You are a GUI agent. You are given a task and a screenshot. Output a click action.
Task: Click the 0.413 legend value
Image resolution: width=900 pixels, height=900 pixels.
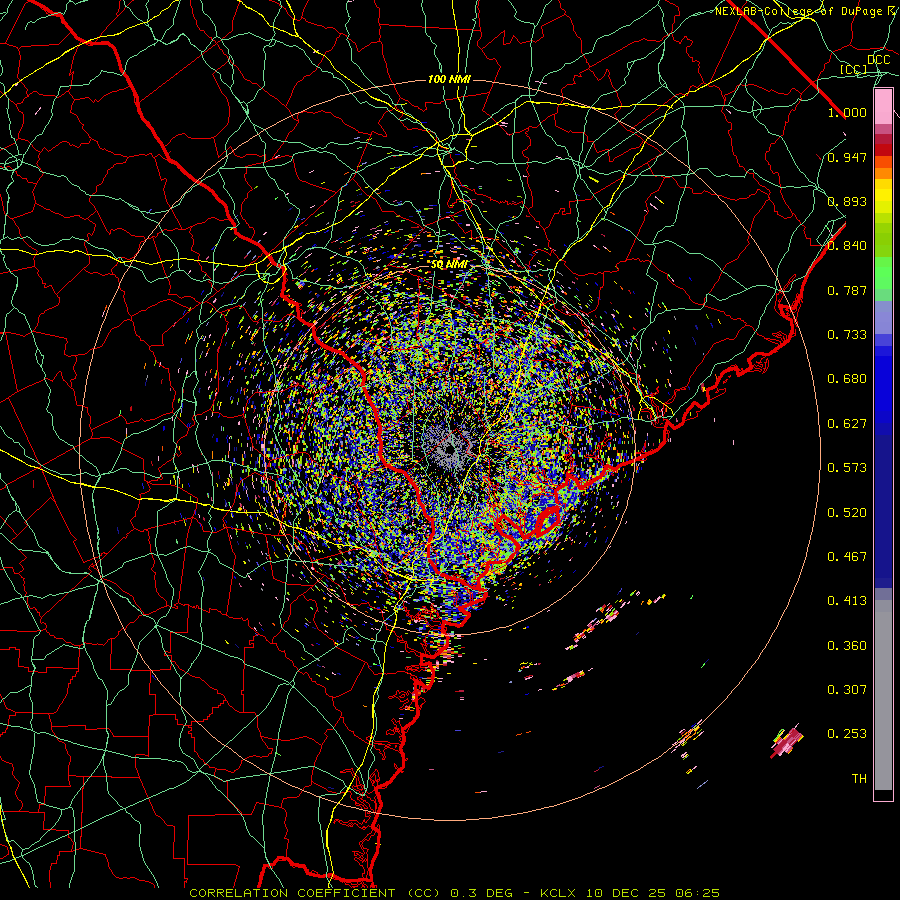point(847,601)
